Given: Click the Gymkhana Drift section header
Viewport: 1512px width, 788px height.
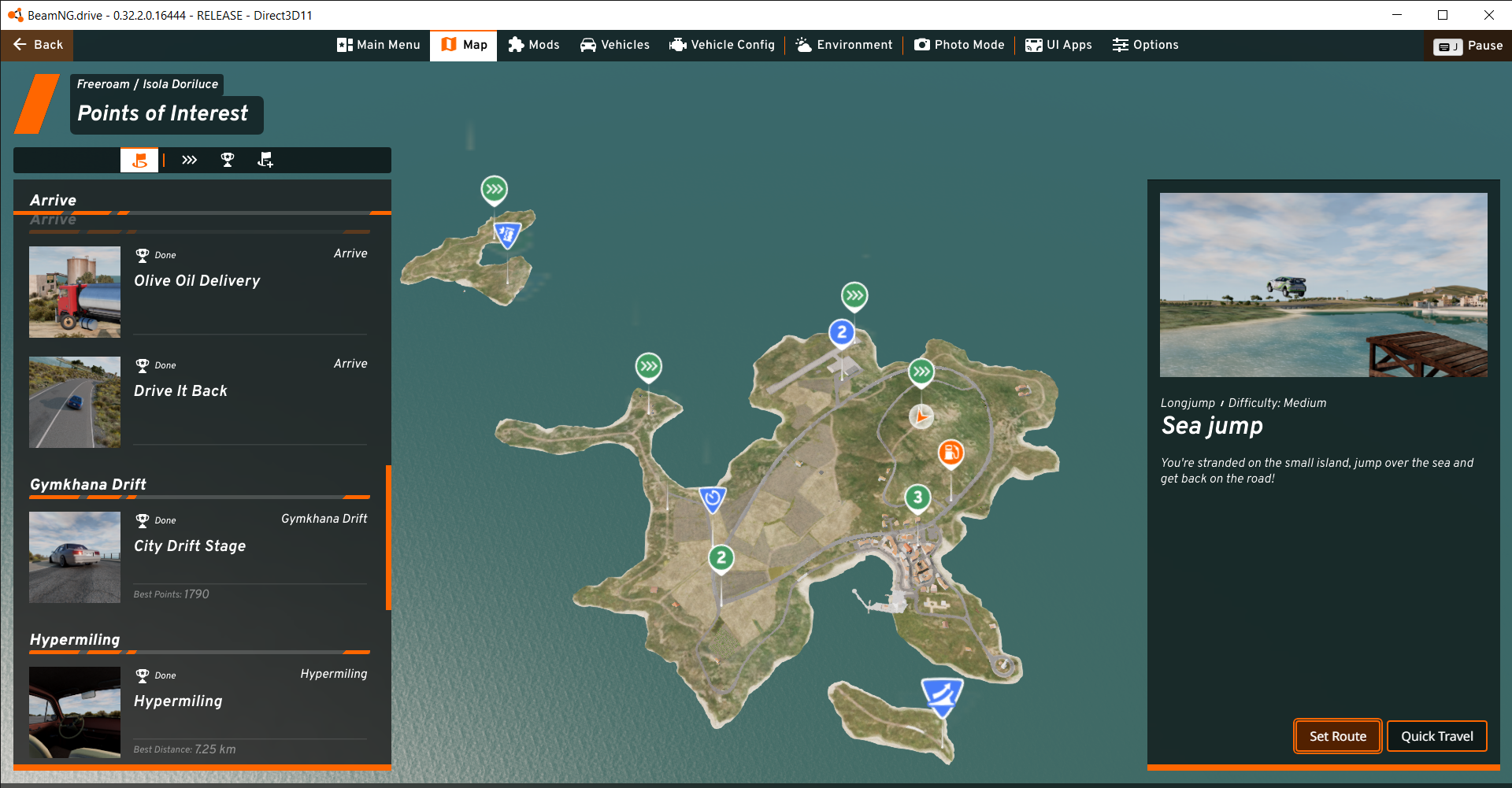Looking at the screenshot, I should click(x=88, y=485).
